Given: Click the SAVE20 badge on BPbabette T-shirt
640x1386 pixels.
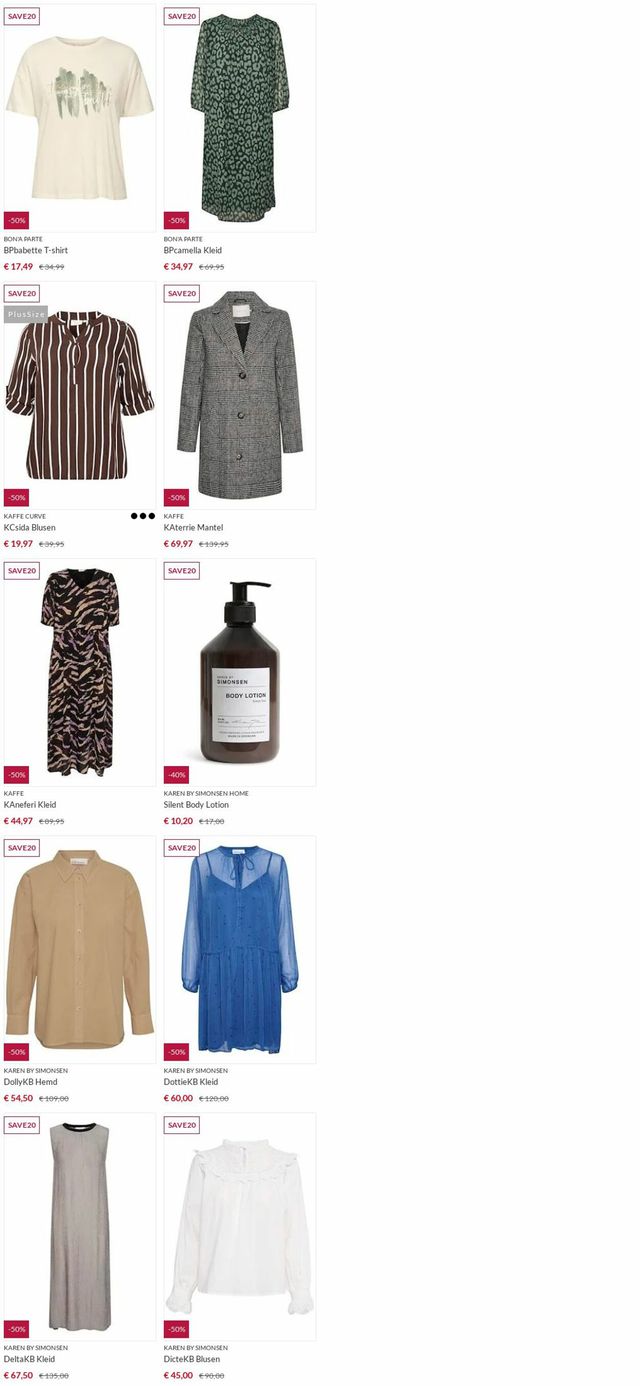Looking at the screenshot, I should pyautogui.click(x=22, y=16).
